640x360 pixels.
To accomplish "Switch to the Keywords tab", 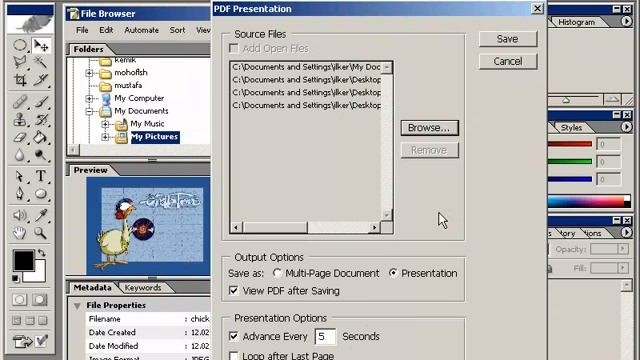I will [143, 288].
